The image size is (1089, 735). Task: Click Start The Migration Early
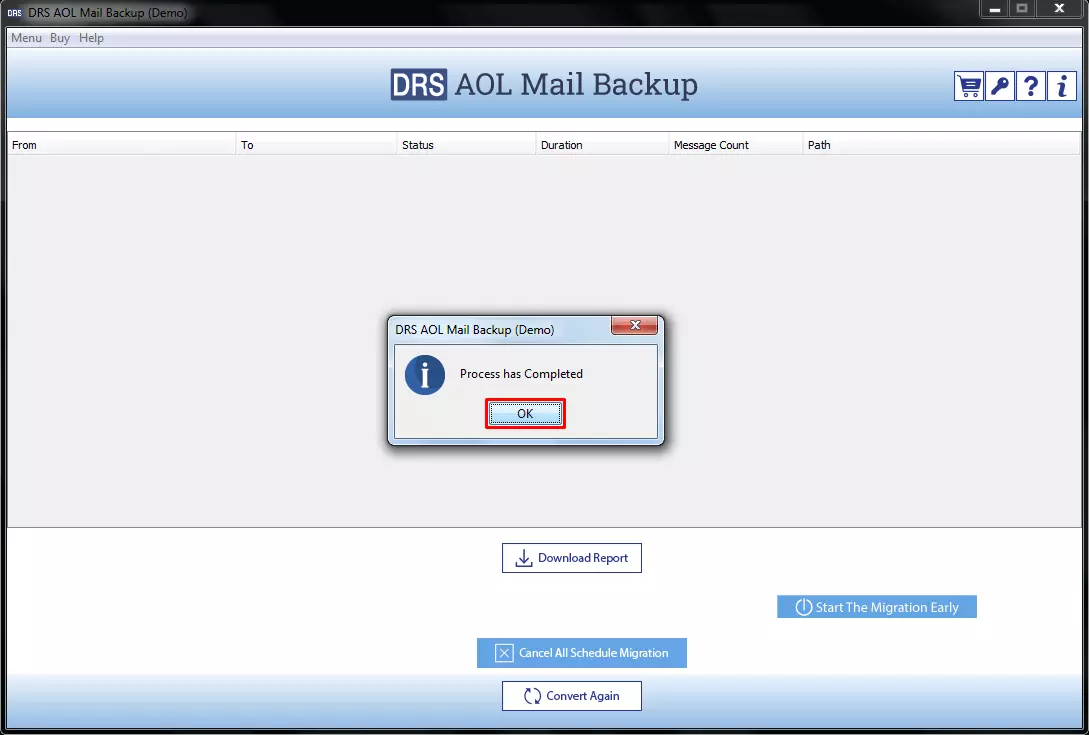[876, 606]
